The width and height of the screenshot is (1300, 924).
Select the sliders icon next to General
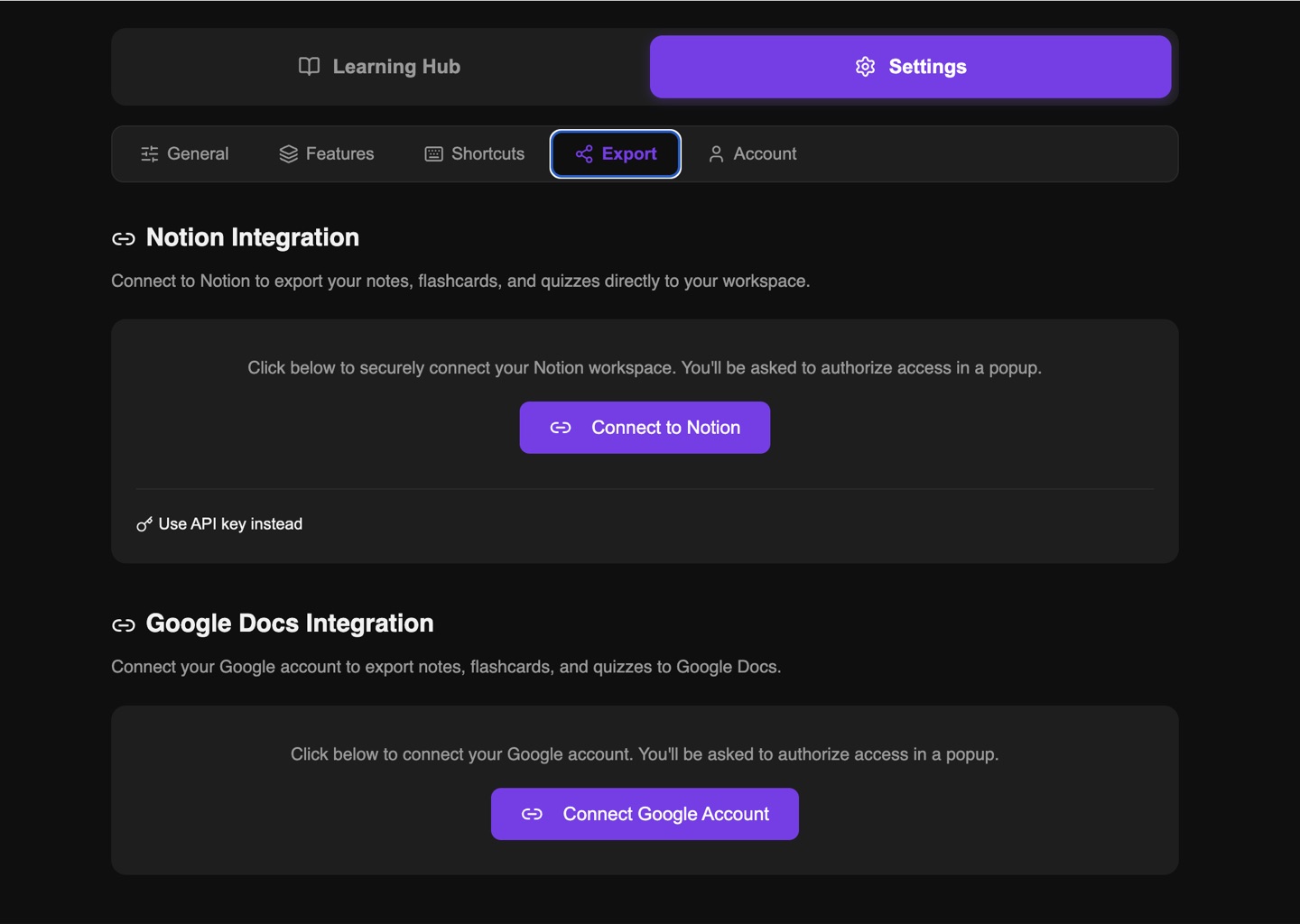[149, 153]
